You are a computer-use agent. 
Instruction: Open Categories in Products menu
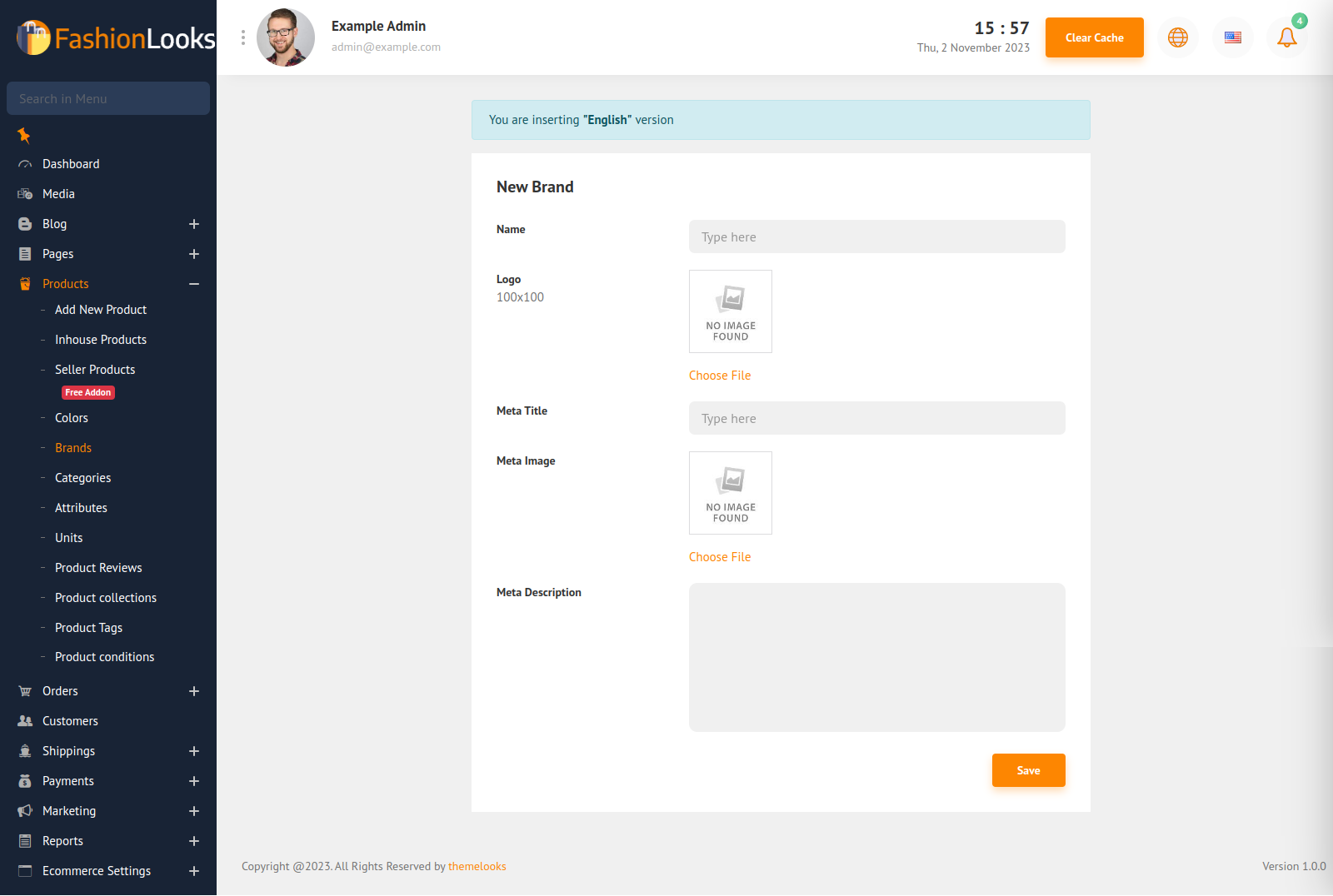82,478
